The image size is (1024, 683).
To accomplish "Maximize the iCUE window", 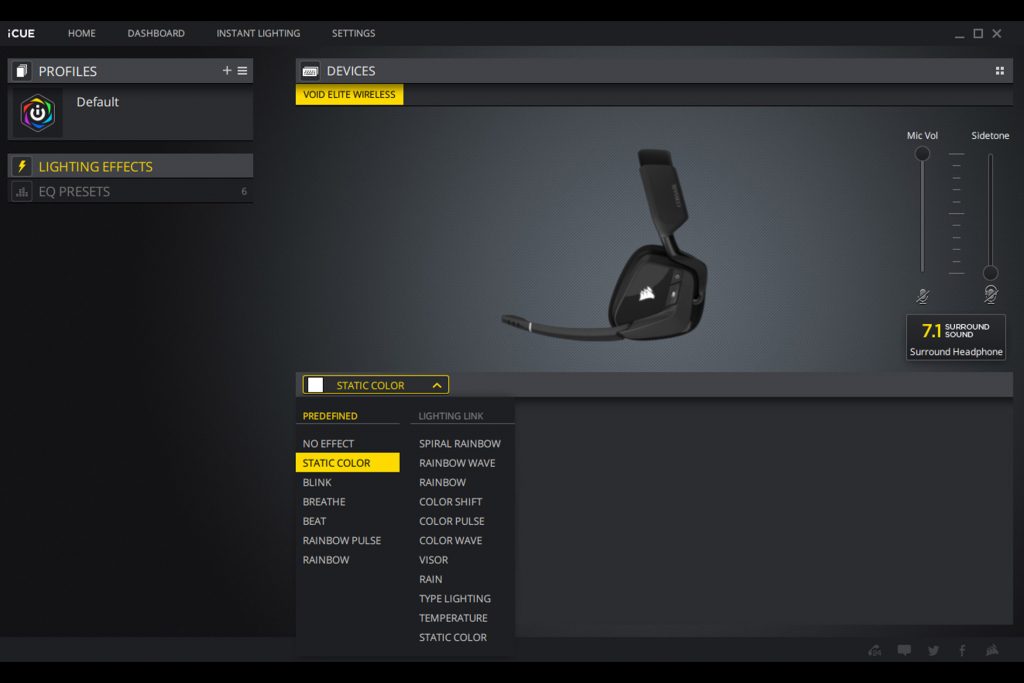I will 978,33.
